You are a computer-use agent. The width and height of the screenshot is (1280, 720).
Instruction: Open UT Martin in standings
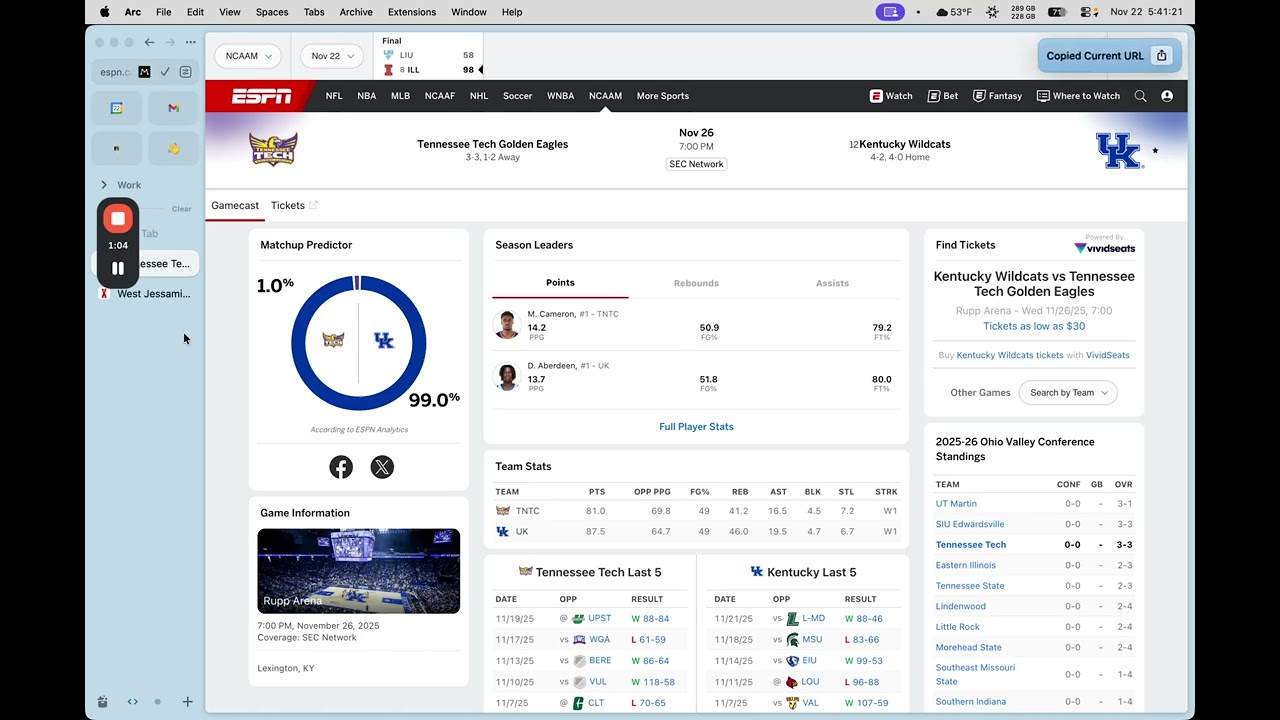956,504
